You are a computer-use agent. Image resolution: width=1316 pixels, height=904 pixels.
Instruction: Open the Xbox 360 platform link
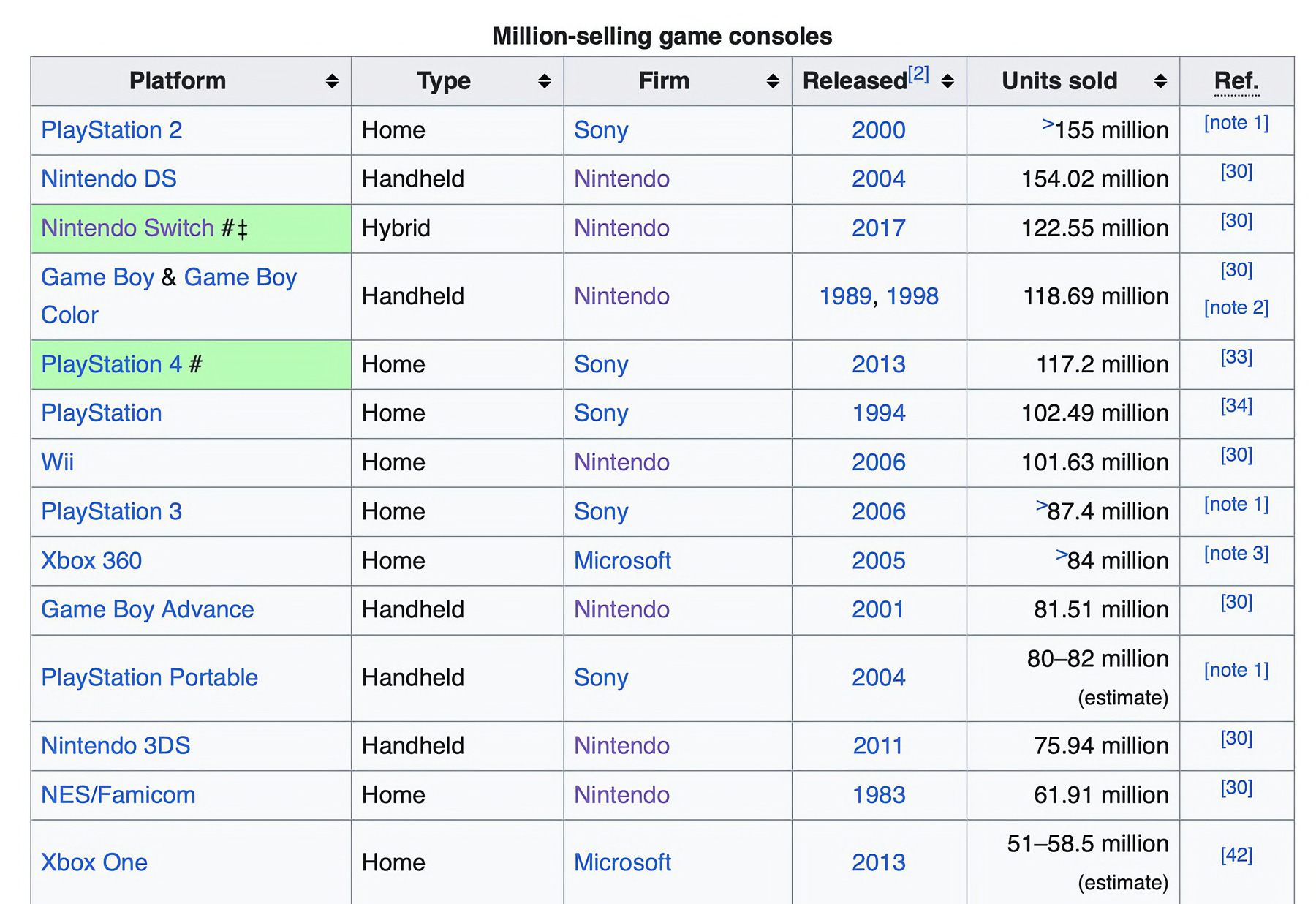coord(91,561)
